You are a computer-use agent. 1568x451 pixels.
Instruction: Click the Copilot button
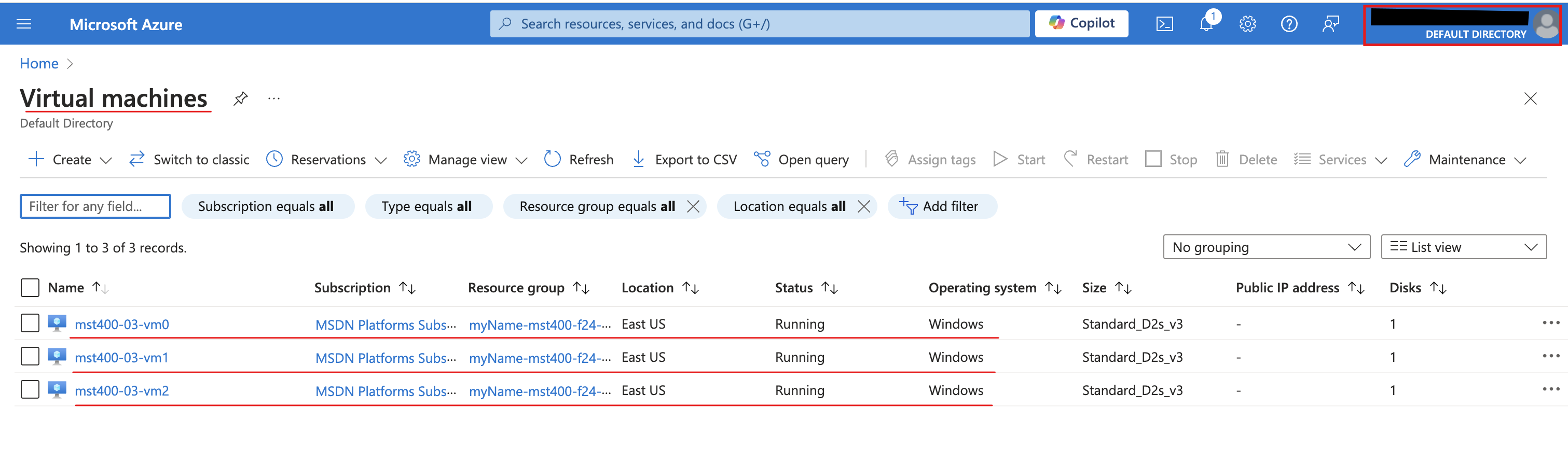(x=1081, y=24)
